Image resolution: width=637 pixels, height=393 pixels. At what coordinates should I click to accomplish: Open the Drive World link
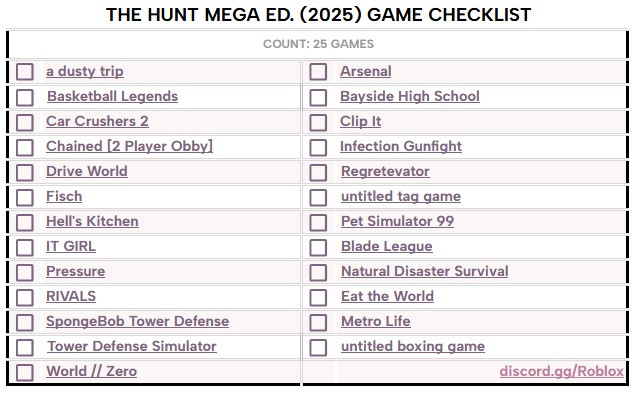(x=87, y=171)
